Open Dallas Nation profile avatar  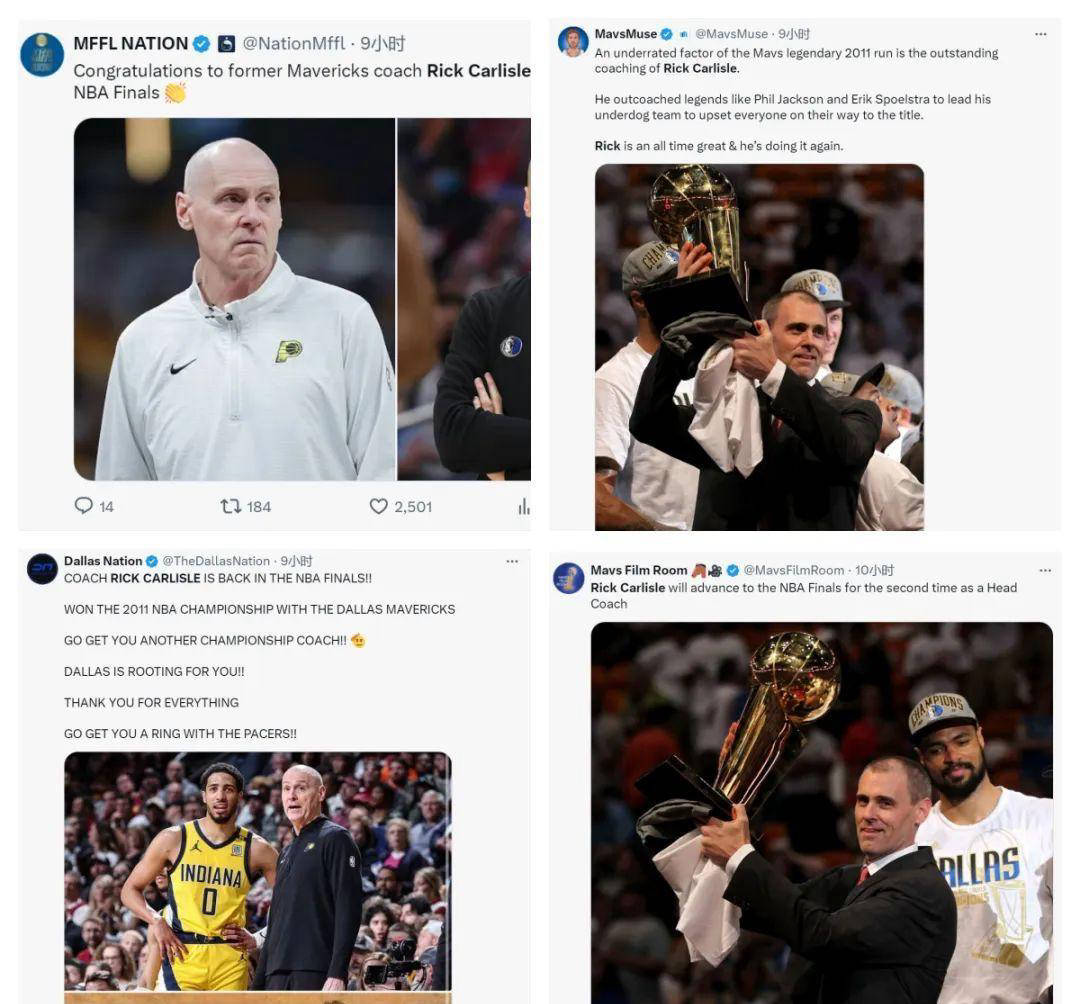click(42, 569)
